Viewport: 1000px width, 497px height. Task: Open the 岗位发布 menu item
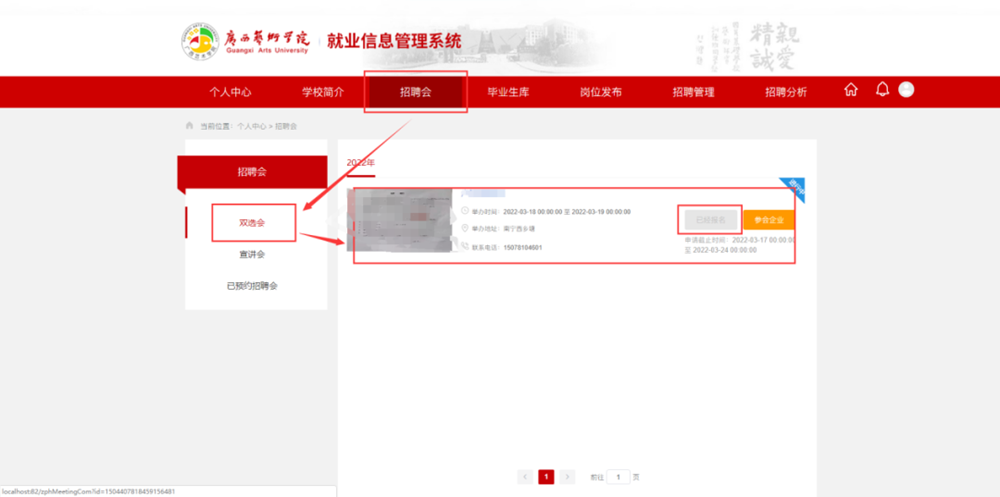pyautogui.click(x=601, y=92)
